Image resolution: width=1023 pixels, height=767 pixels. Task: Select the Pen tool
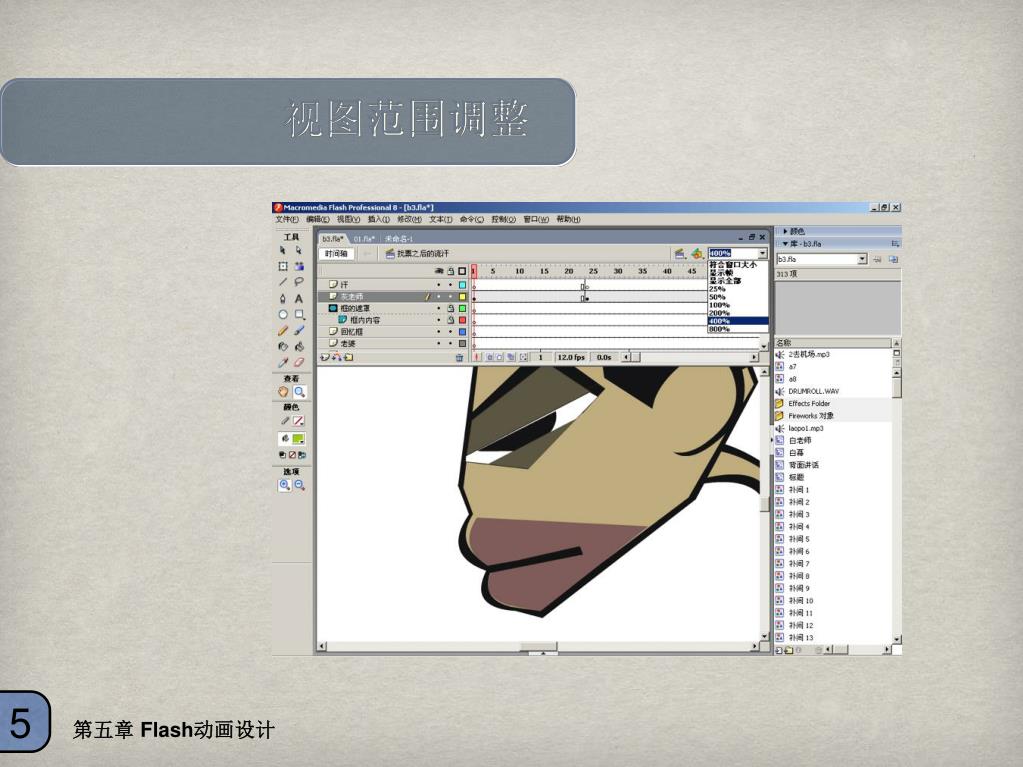click(x=282, y=299)
